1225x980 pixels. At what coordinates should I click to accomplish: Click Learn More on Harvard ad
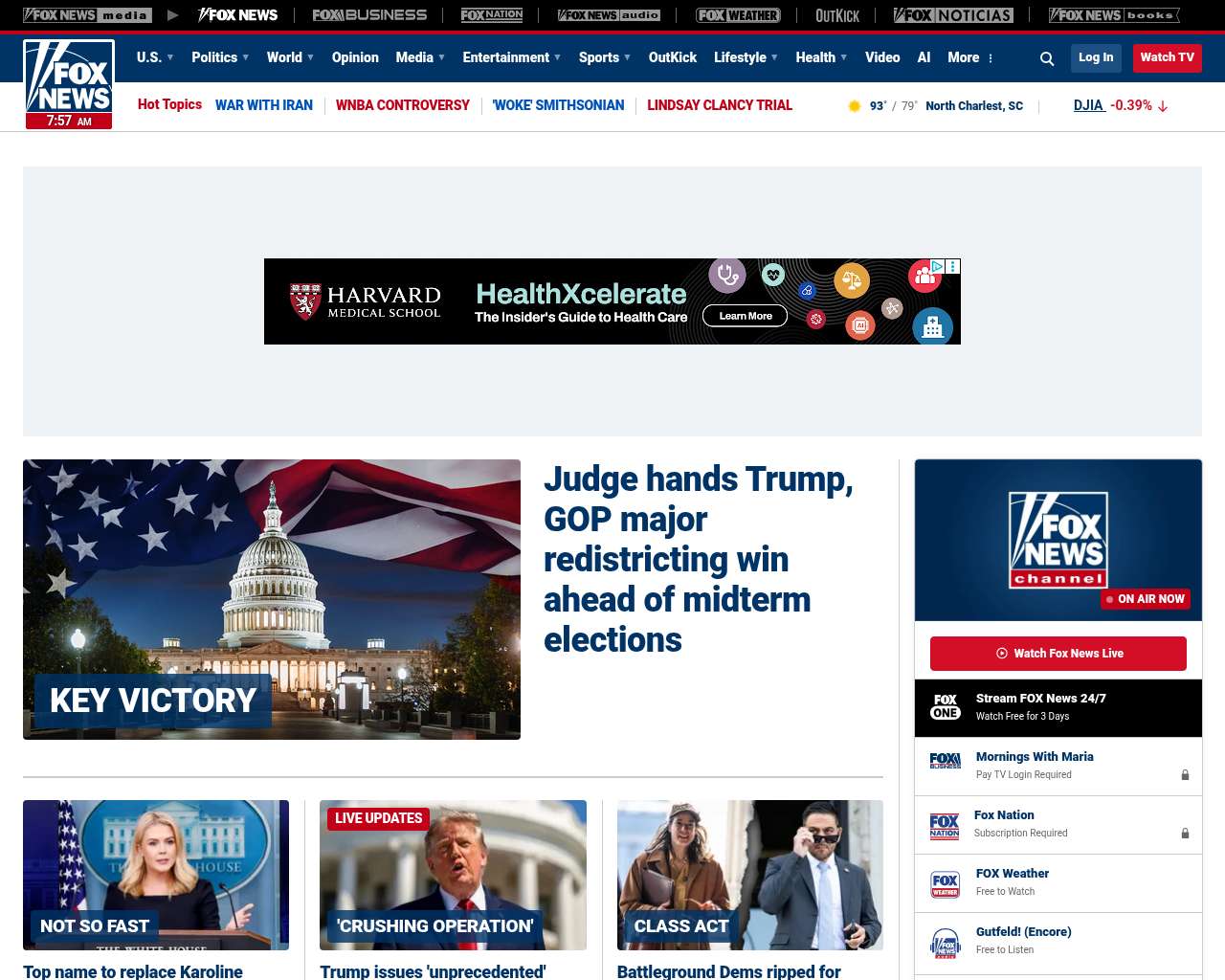pyautogui.click(x=746, y=316)
